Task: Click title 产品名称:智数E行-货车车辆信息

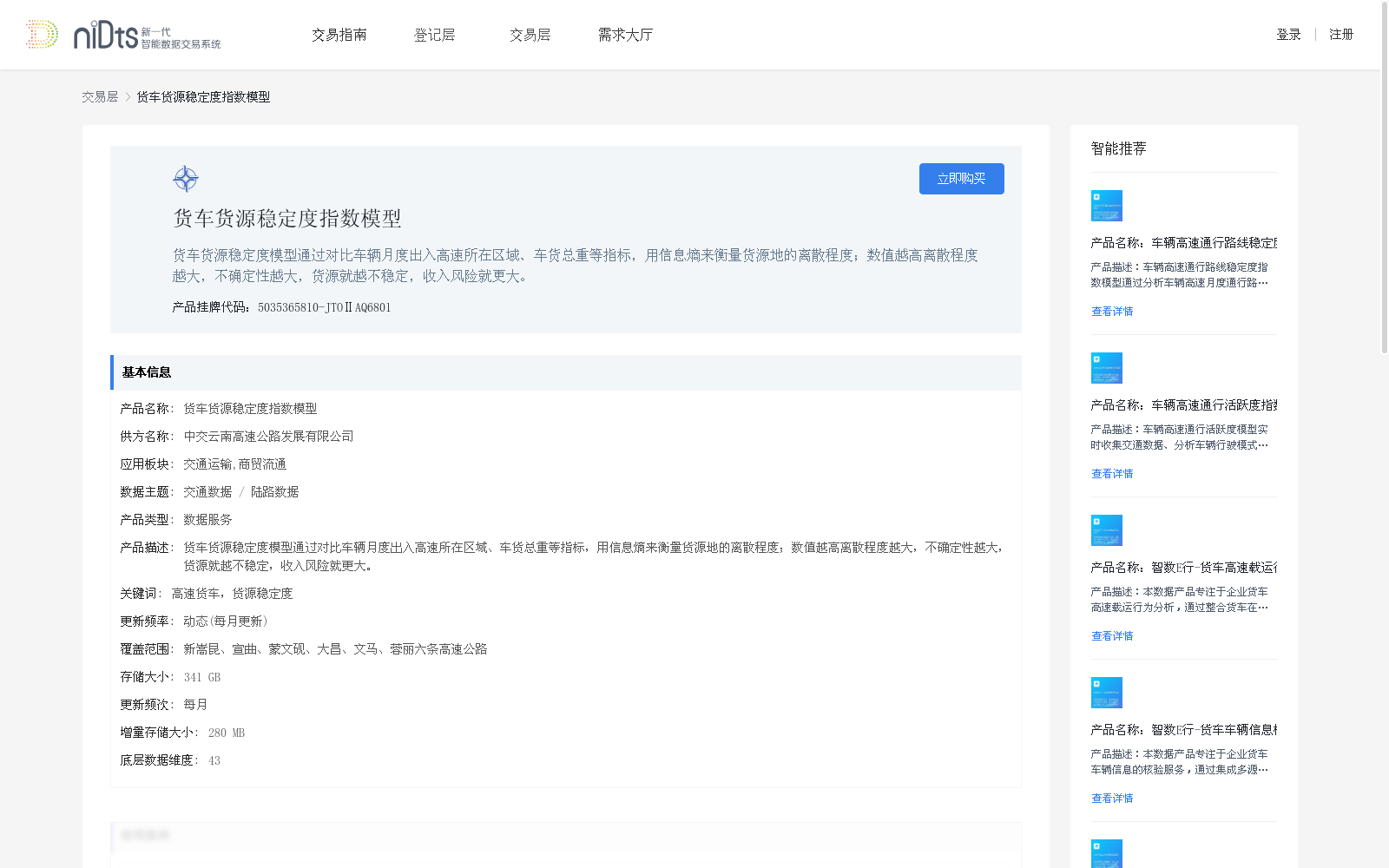Action: [x=1184, y=730]
